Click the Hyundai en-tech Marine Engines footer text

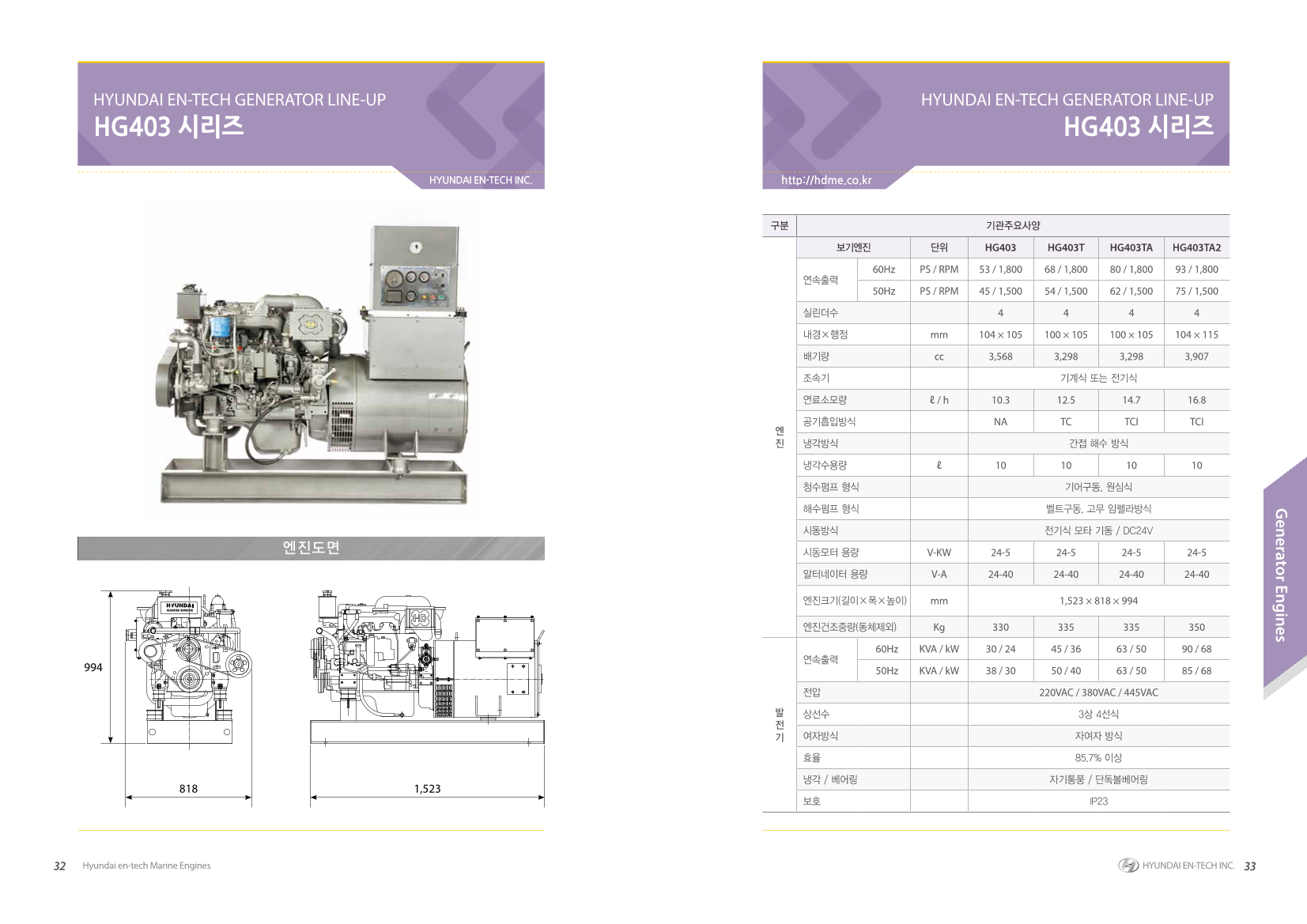click(x=146, y=866)
